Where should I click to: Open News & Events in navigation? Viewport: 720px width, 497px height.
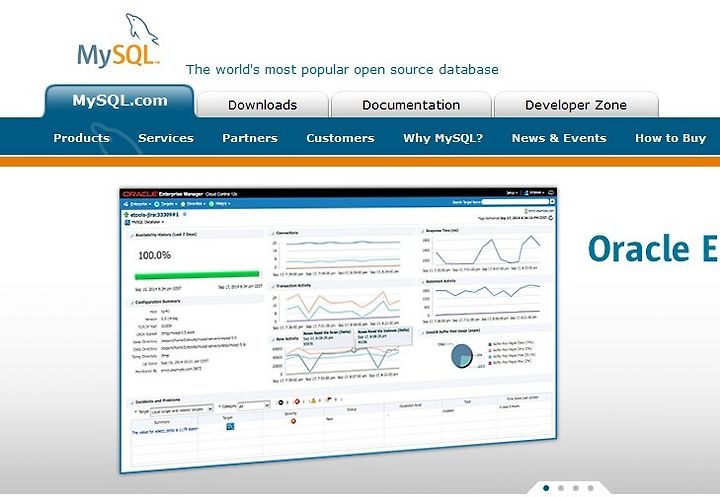coord(559,138)
